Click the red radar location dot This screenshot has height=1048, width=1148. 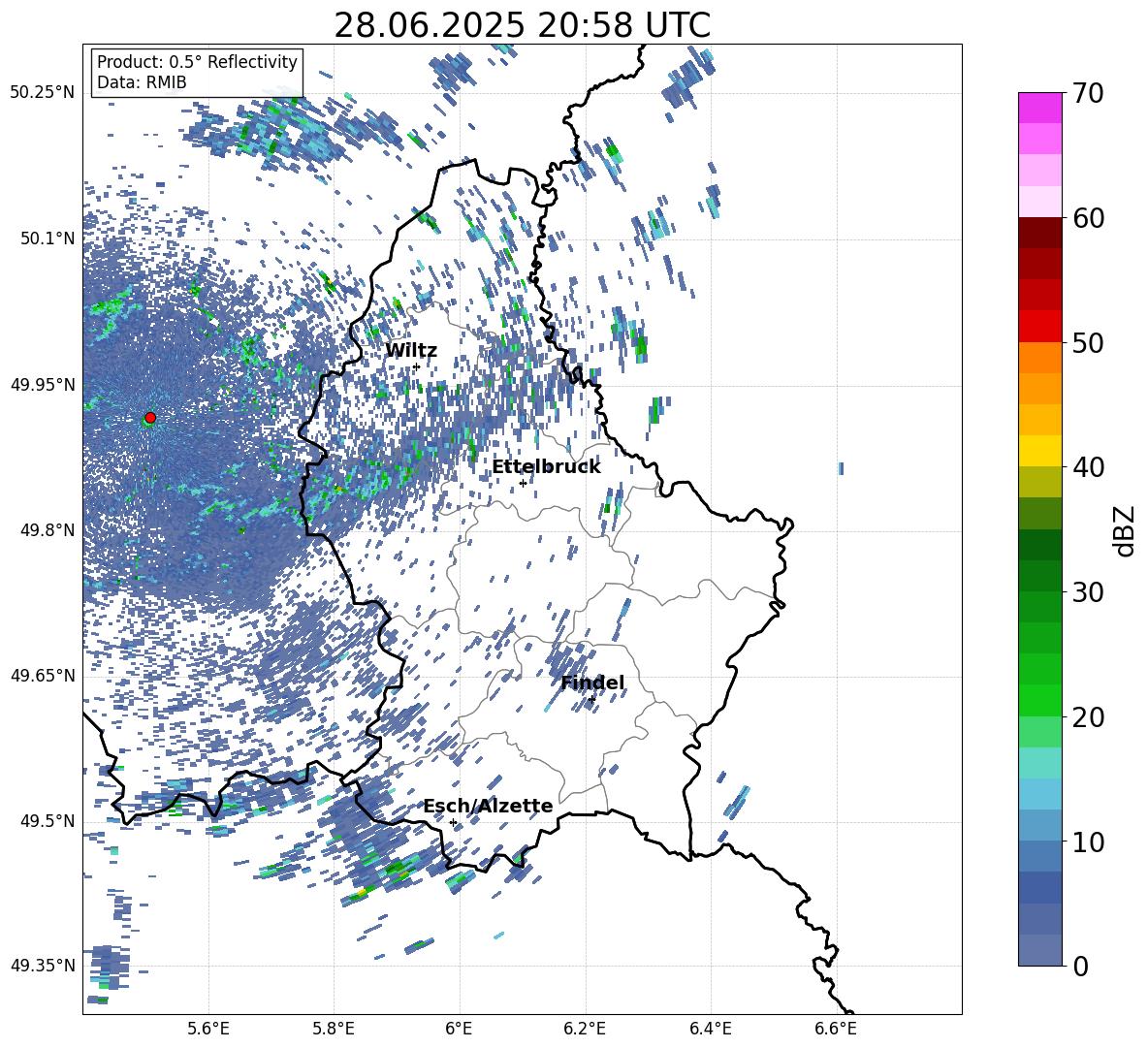pos(150,418)
